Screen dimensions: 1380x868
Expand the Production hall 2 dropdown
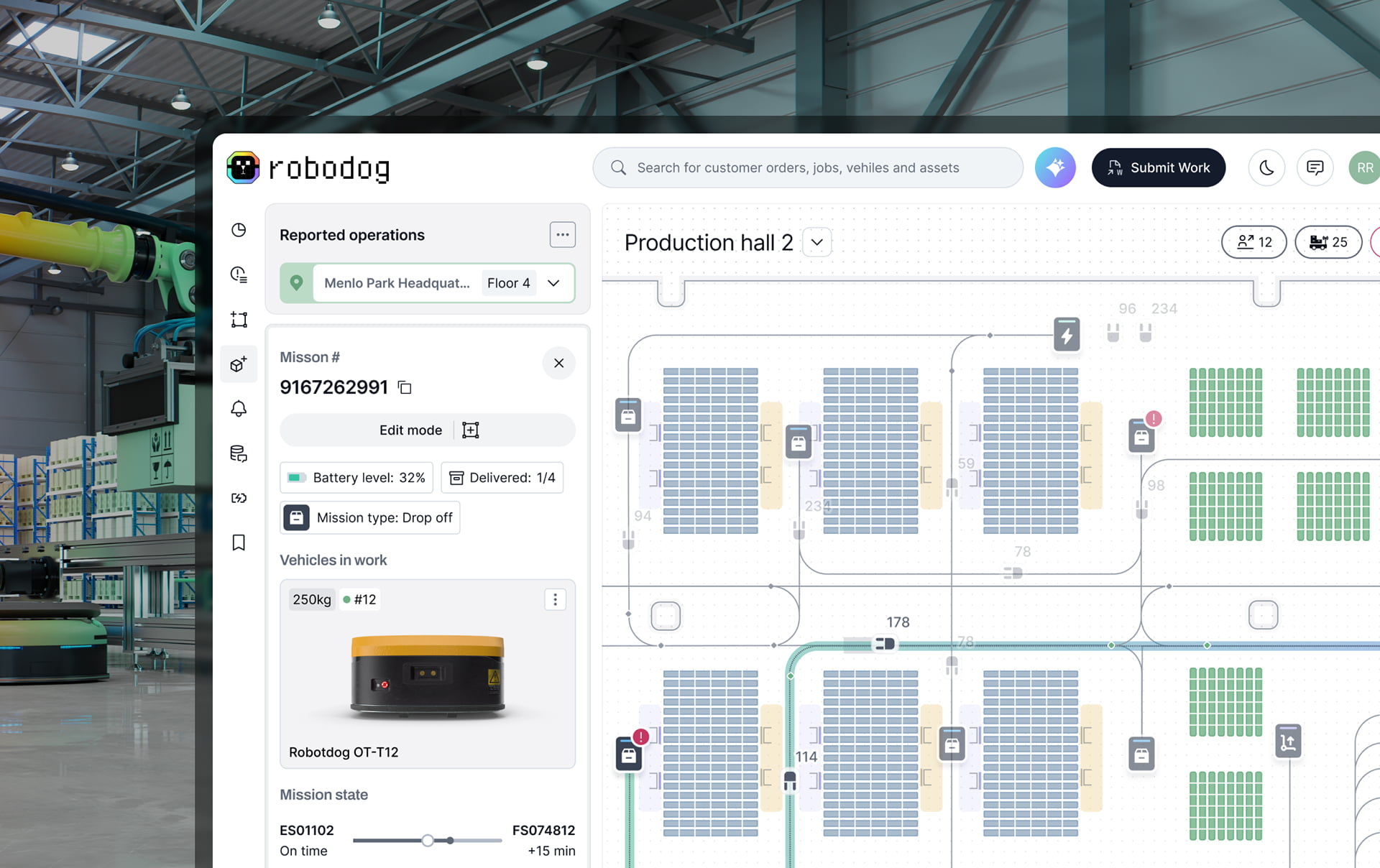816,242
